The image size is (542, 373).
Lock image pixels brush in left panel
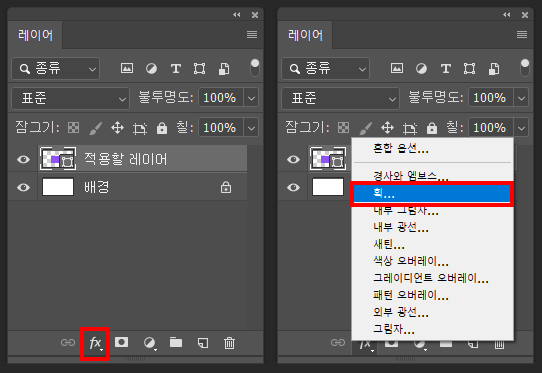(96, 128)
